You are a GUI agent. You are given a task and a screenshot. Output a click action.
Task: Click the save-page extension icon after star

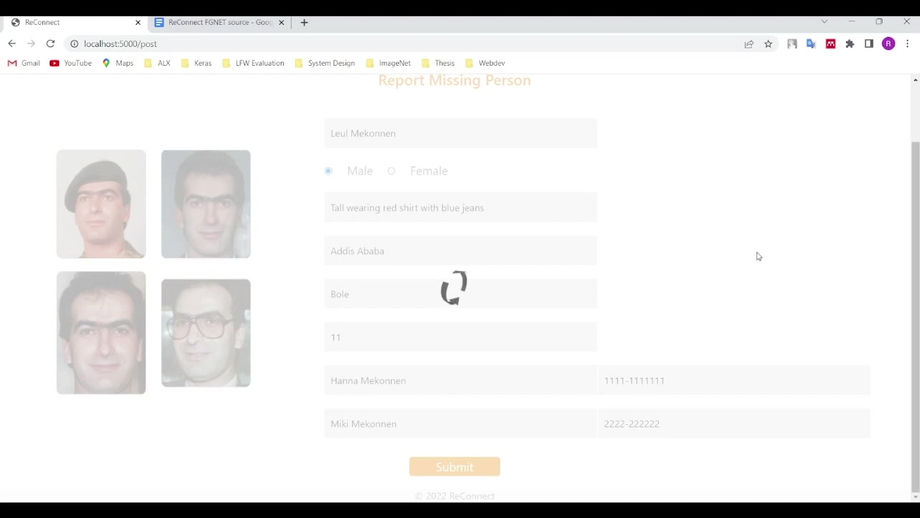(x=792, y=44)
